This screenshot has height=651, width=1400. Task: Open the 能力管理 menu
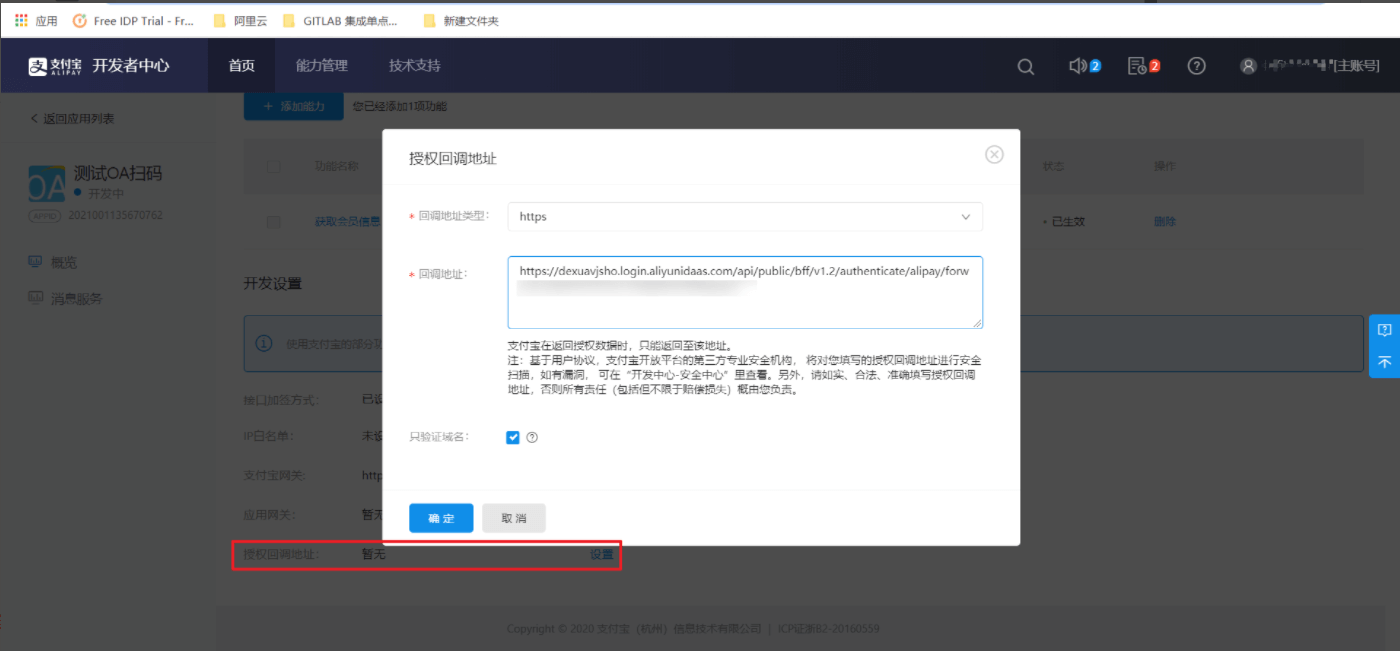click(x=321, y=66)
